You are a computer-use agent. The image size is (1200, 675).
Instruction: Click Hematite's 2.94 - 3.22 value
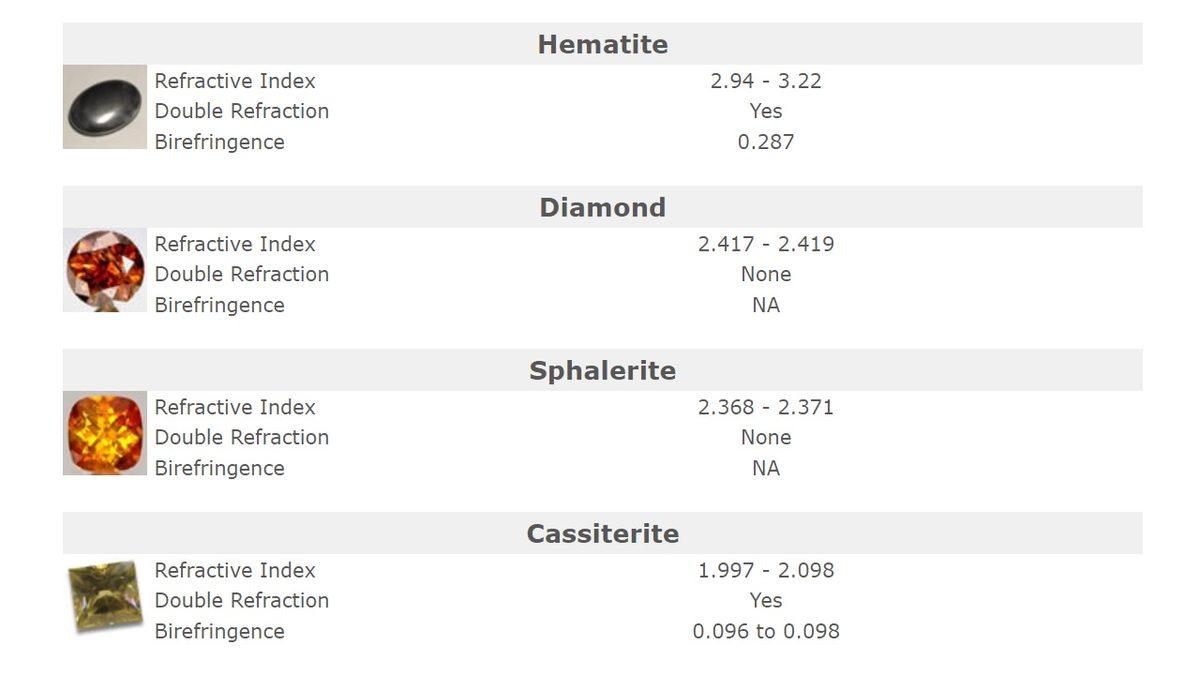click(766, 81)
